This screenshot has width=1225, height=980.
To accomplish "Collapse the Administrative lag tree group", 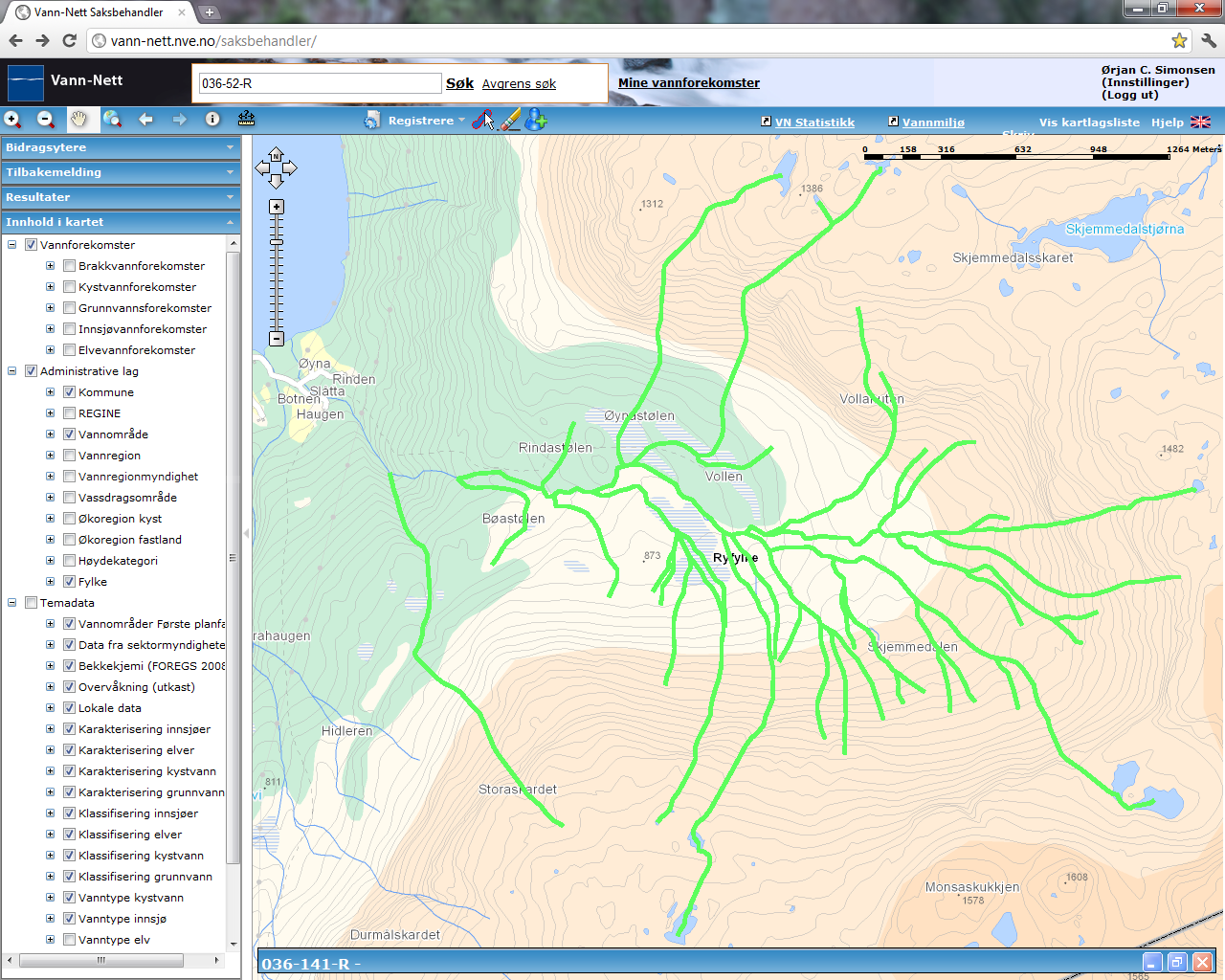I will 12,371.
